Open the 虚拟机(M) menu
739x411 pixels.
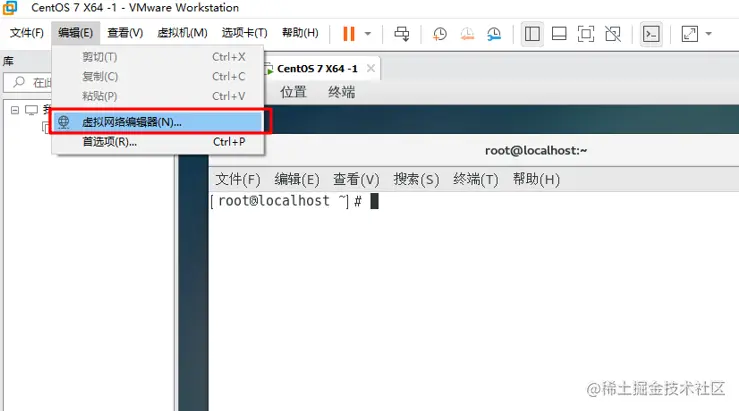pos(182,33)
